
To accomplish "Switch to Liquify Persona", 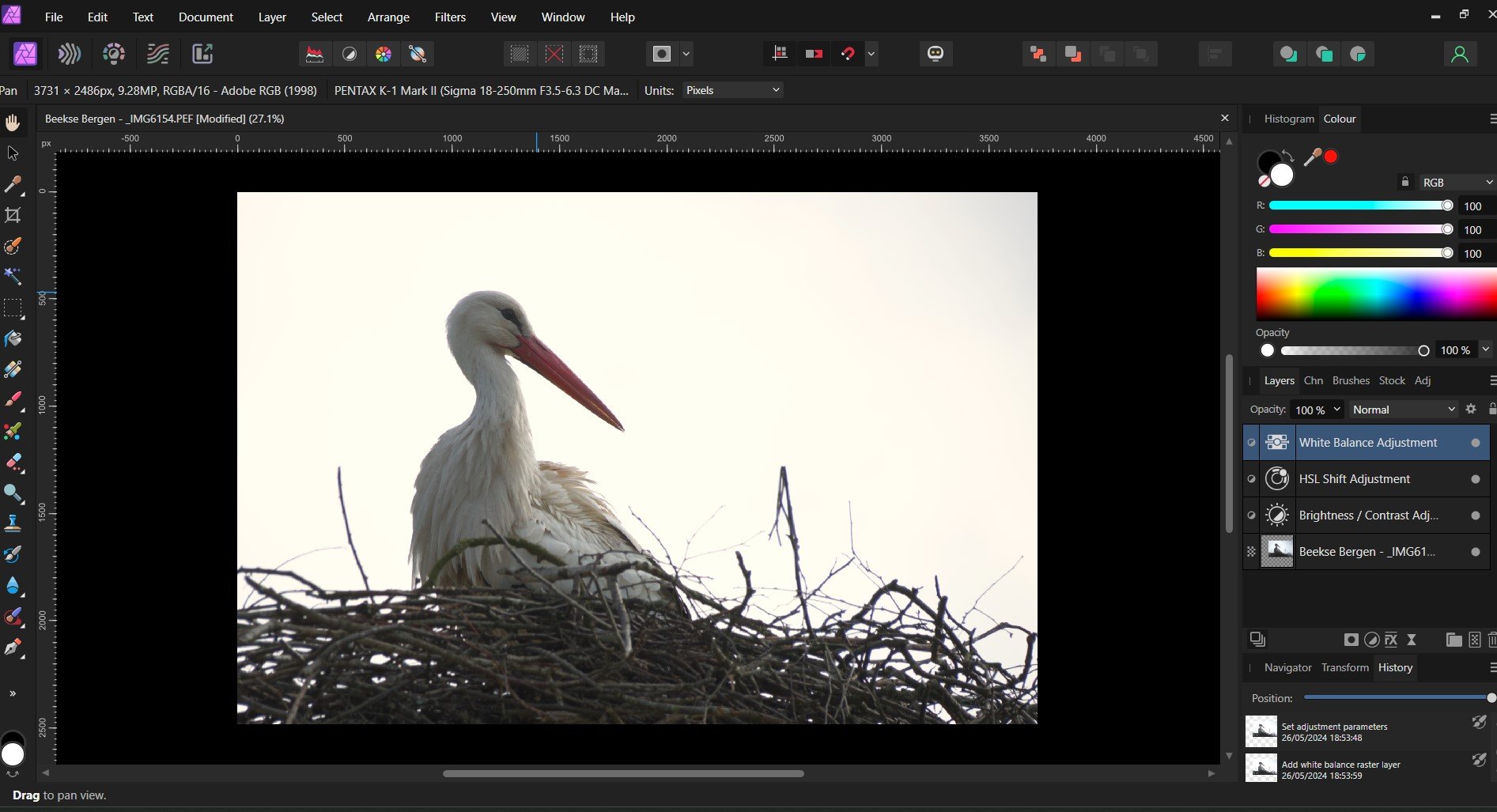I will pos(70,54).
